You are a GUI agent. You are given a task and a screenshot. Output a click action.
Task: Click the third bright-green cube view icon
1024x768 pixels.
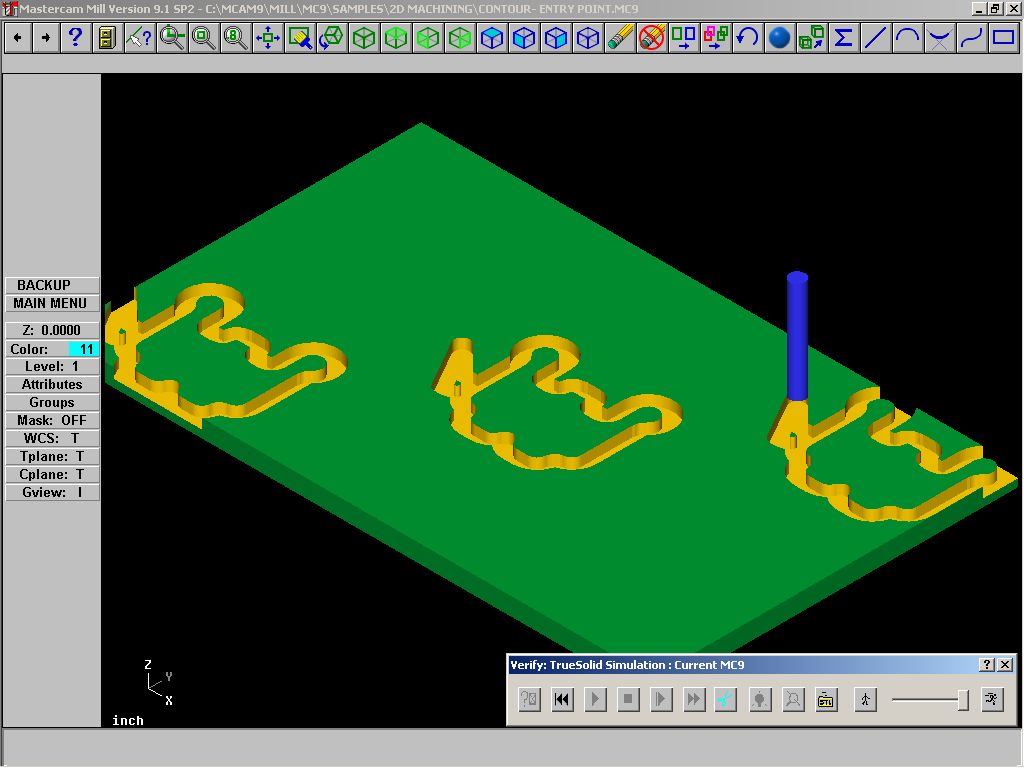coord(428,38)
